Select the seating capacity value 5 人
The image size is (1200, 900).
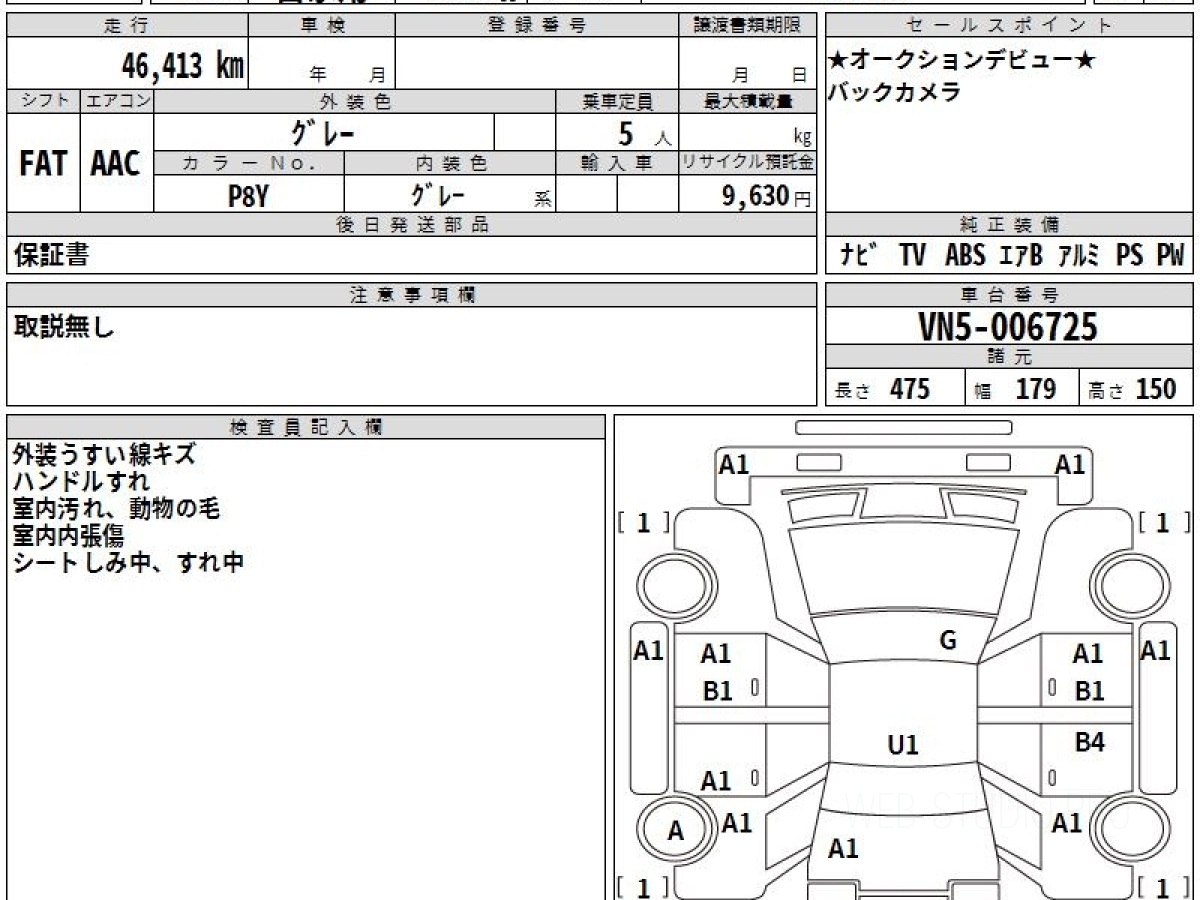[645, 134]
